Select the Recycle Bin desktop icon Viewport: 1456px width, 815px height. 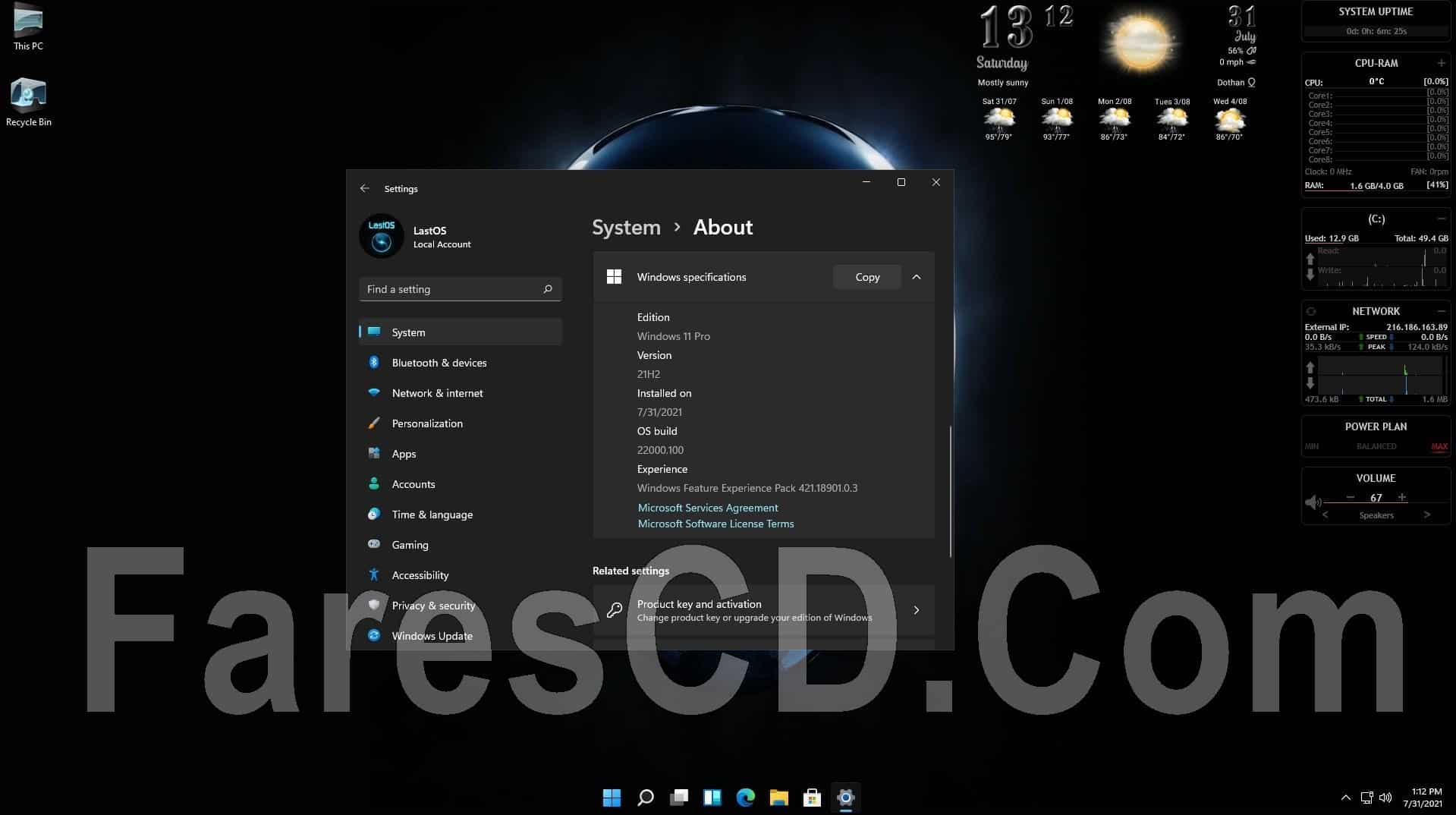(x=28, y=102)
